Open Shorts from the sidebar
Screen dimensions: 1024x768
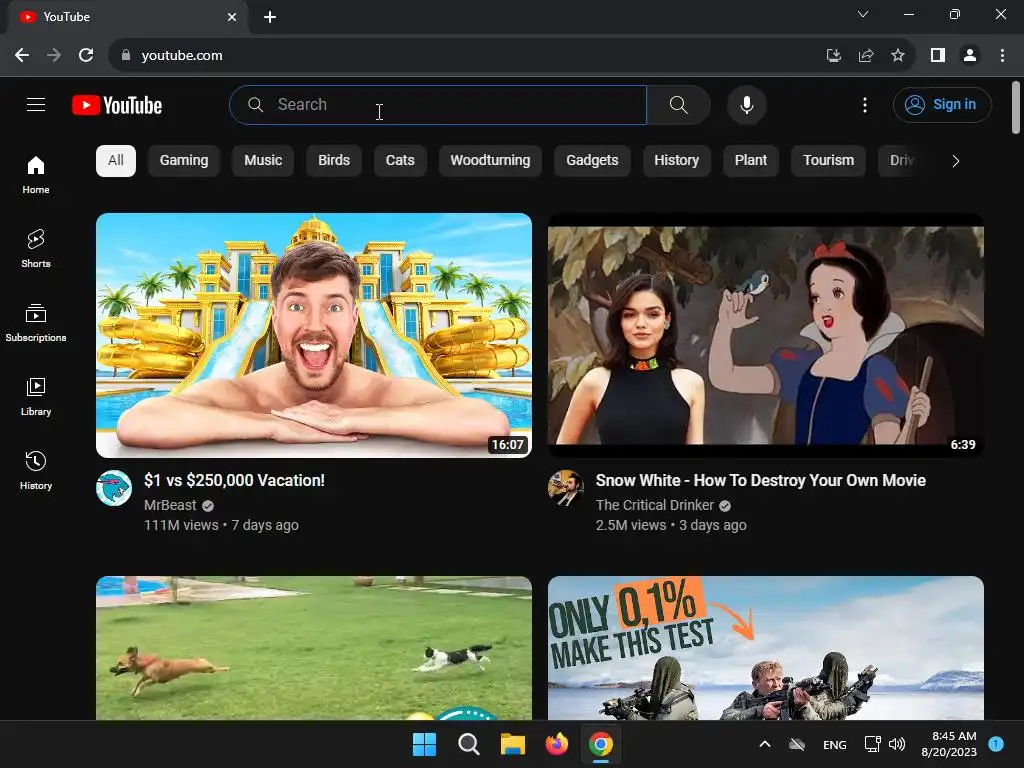pyautogui.click(x=36, y=249)
